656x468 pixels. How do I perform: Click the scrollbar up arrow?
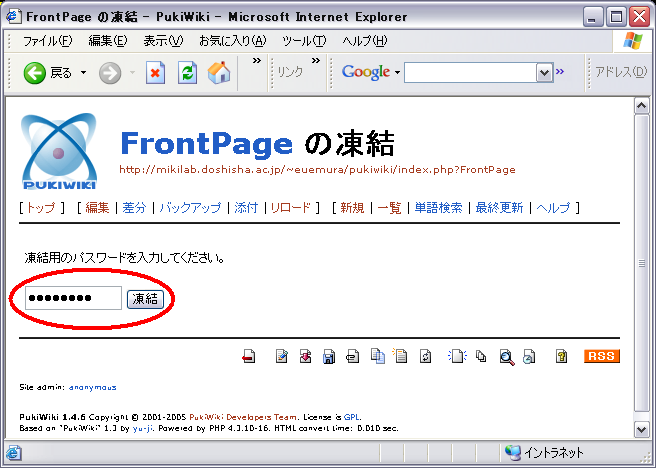click(642, 105)
